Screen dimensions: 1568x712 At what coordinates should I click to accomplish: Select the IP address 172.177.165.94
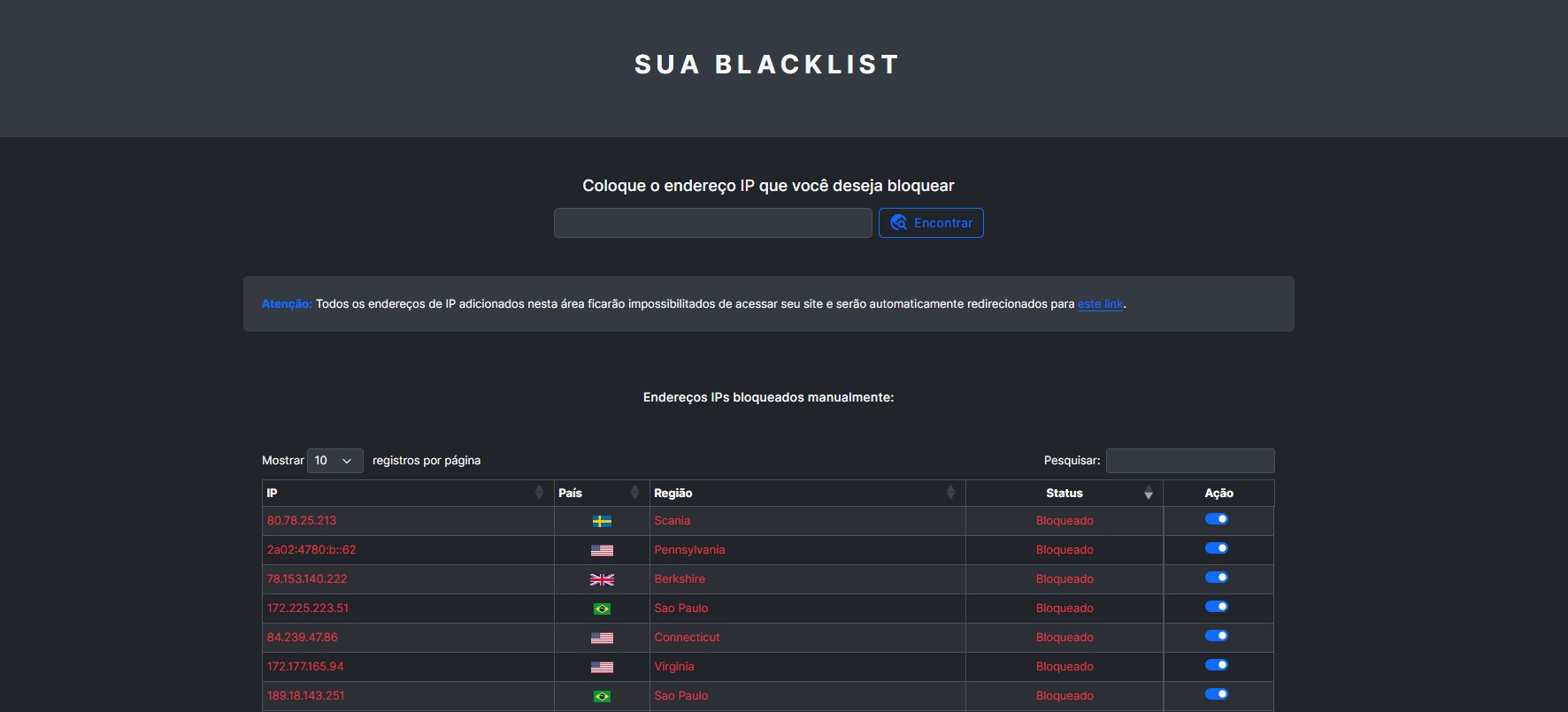(305, 667)
